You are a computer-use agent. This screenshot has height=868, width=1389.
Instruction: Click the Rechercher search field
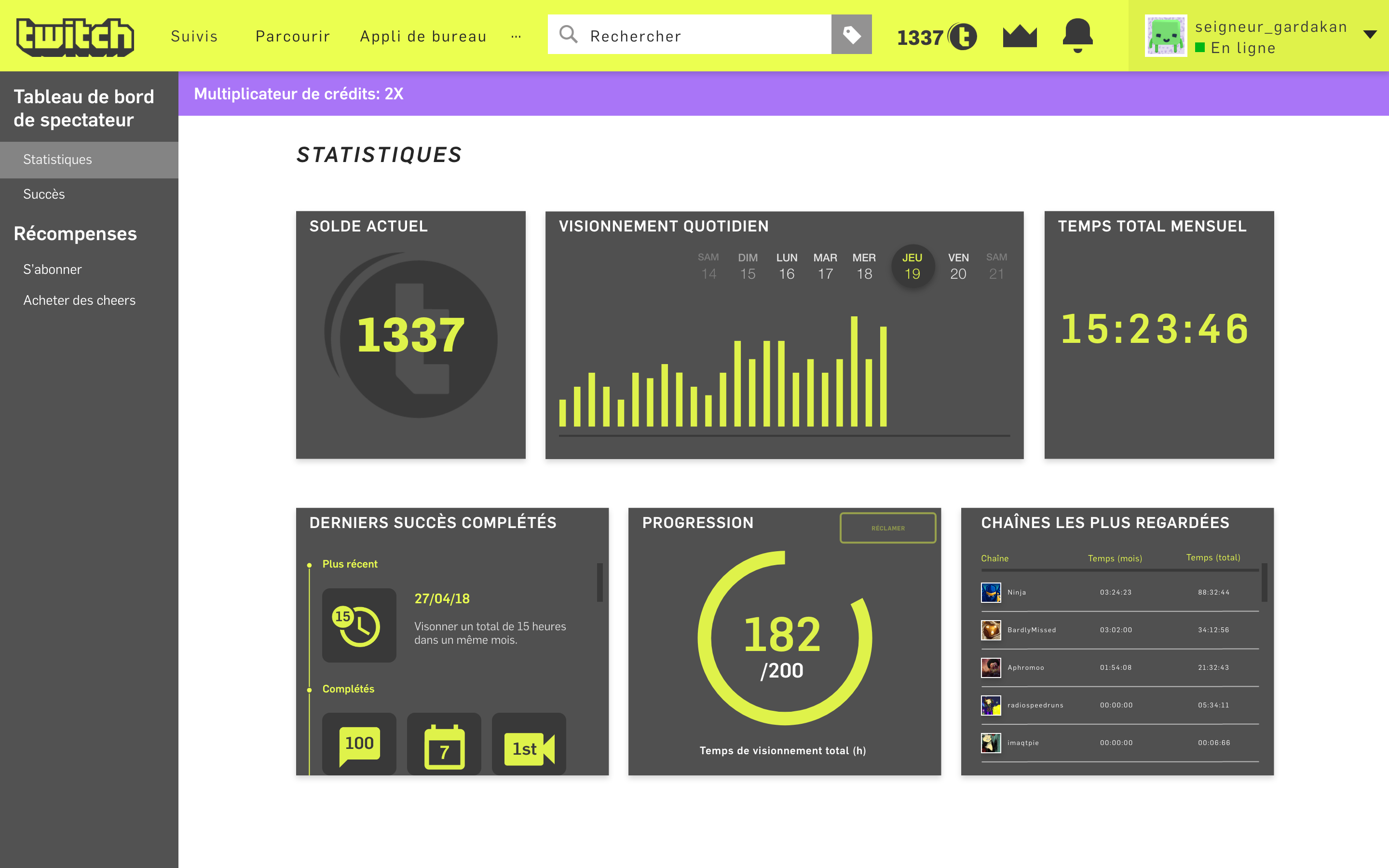click(x=689, y=34)
